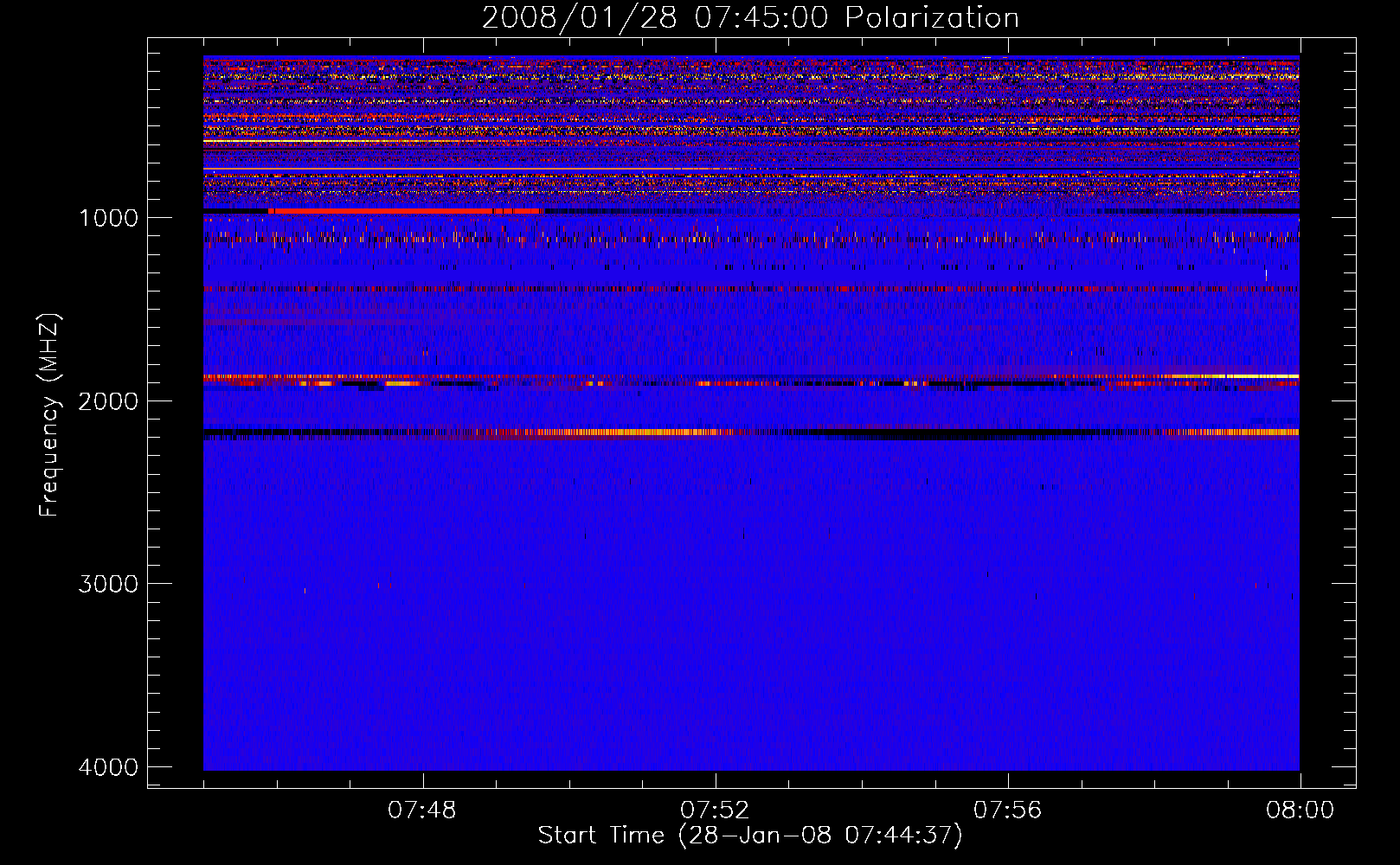Click the 1000 frequency tick label

[x=108, y=218]
